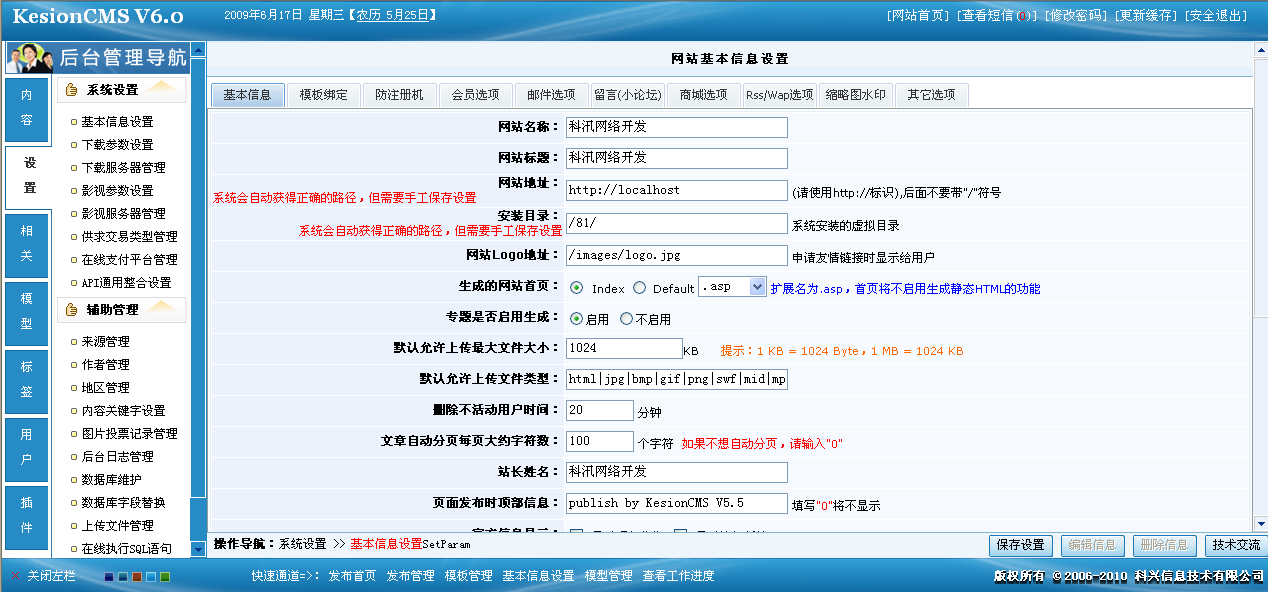
Task: Click bullet icon beside 数据库维护
Action: (x=73, y=480)
